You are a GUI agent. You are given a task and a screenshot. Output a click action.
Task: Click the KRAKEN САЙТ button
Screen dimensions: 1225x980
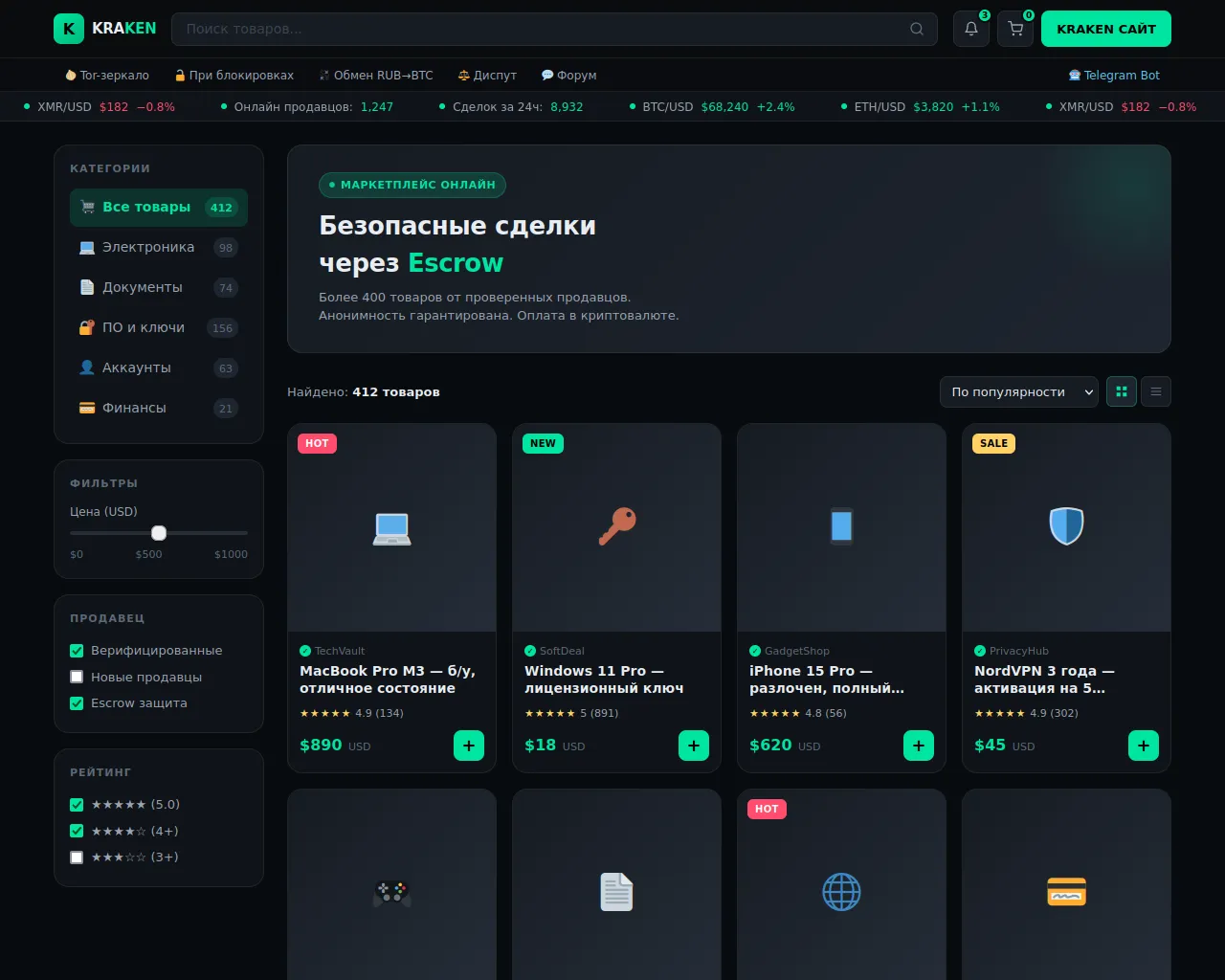click(x=1106, y=29)
